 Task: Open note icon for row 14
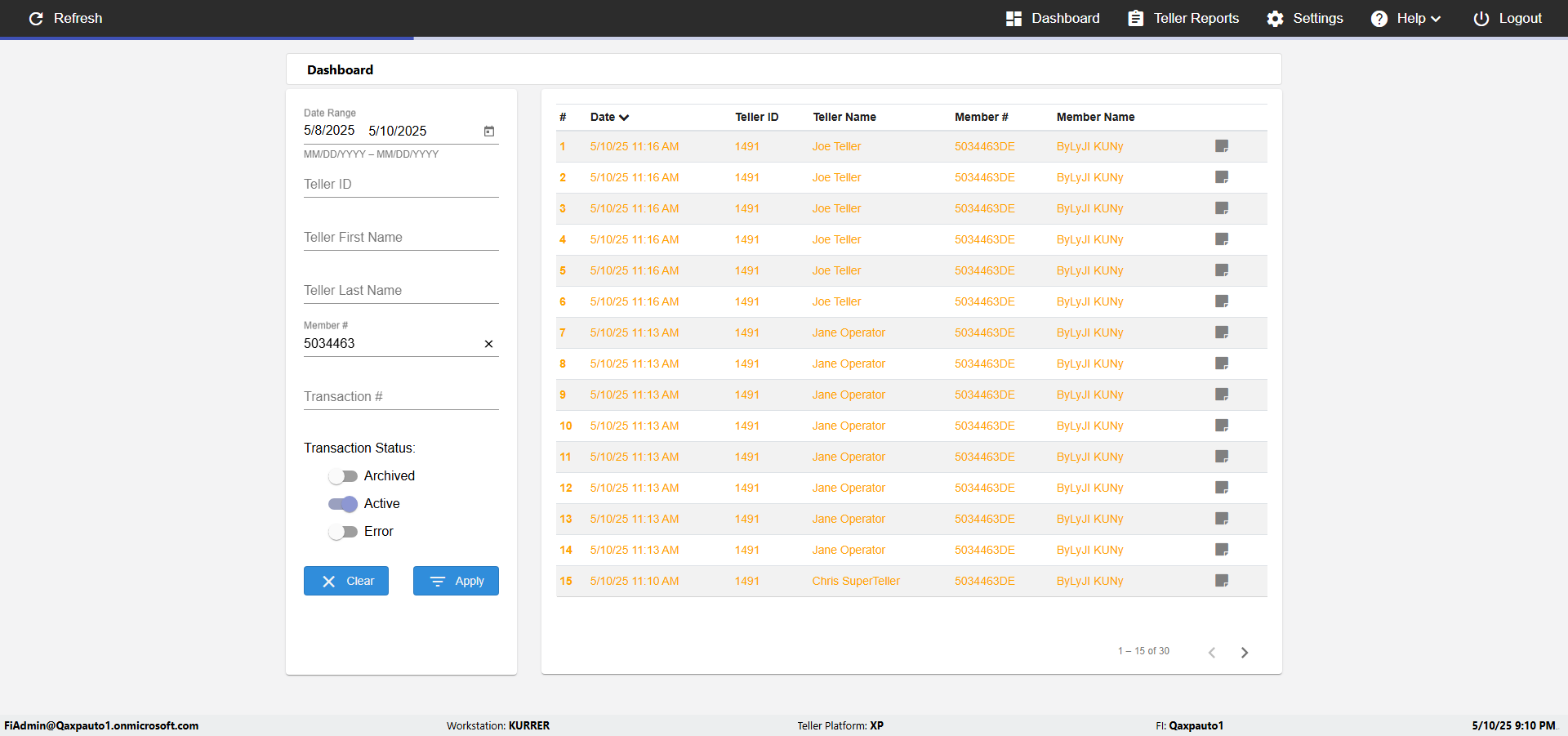pos(1222,550)
